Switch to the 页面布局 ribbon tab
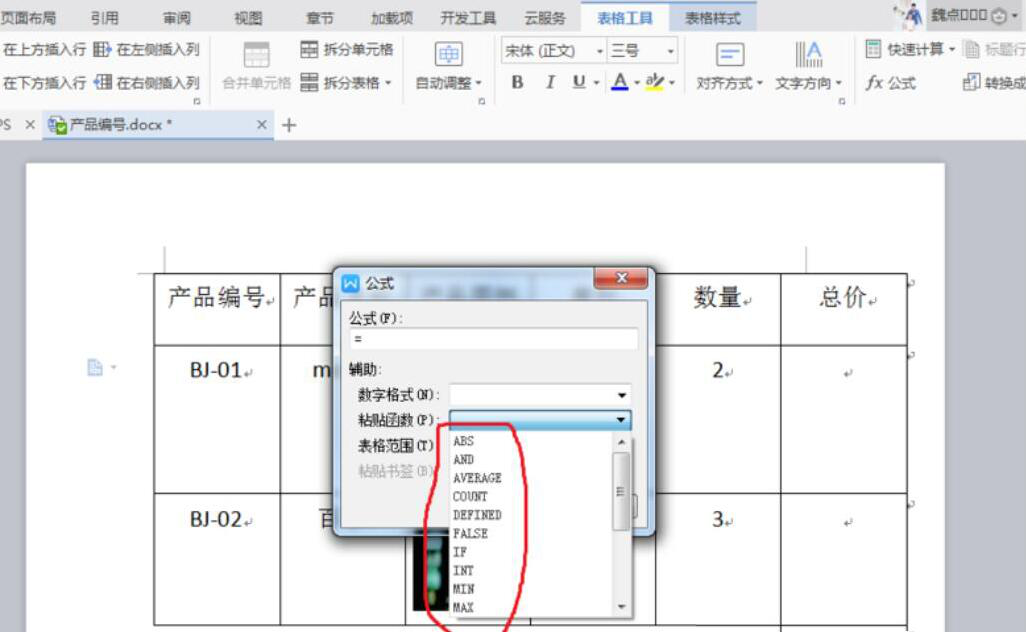Image resolution: width=1026 pixels, height=632 pixels. pos(28,18)
